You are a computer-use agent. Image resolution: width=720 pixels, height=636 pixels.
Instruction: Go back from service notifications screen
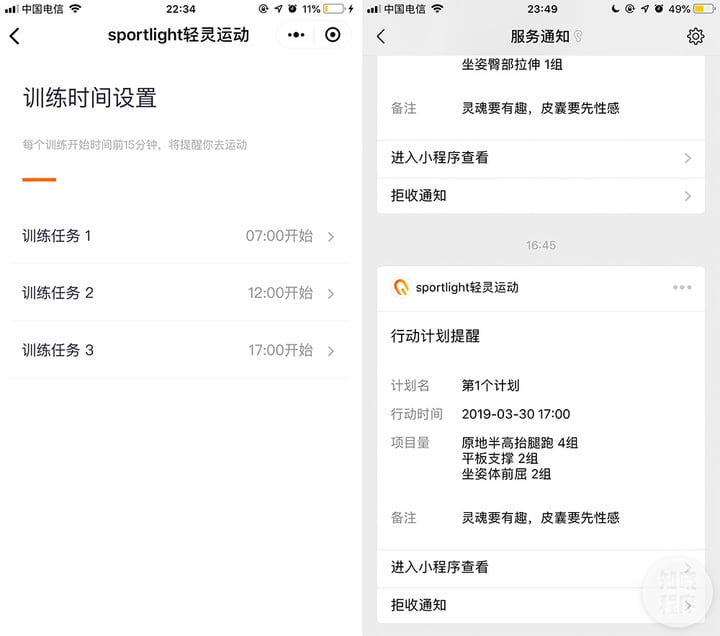[x=381, y=36]
